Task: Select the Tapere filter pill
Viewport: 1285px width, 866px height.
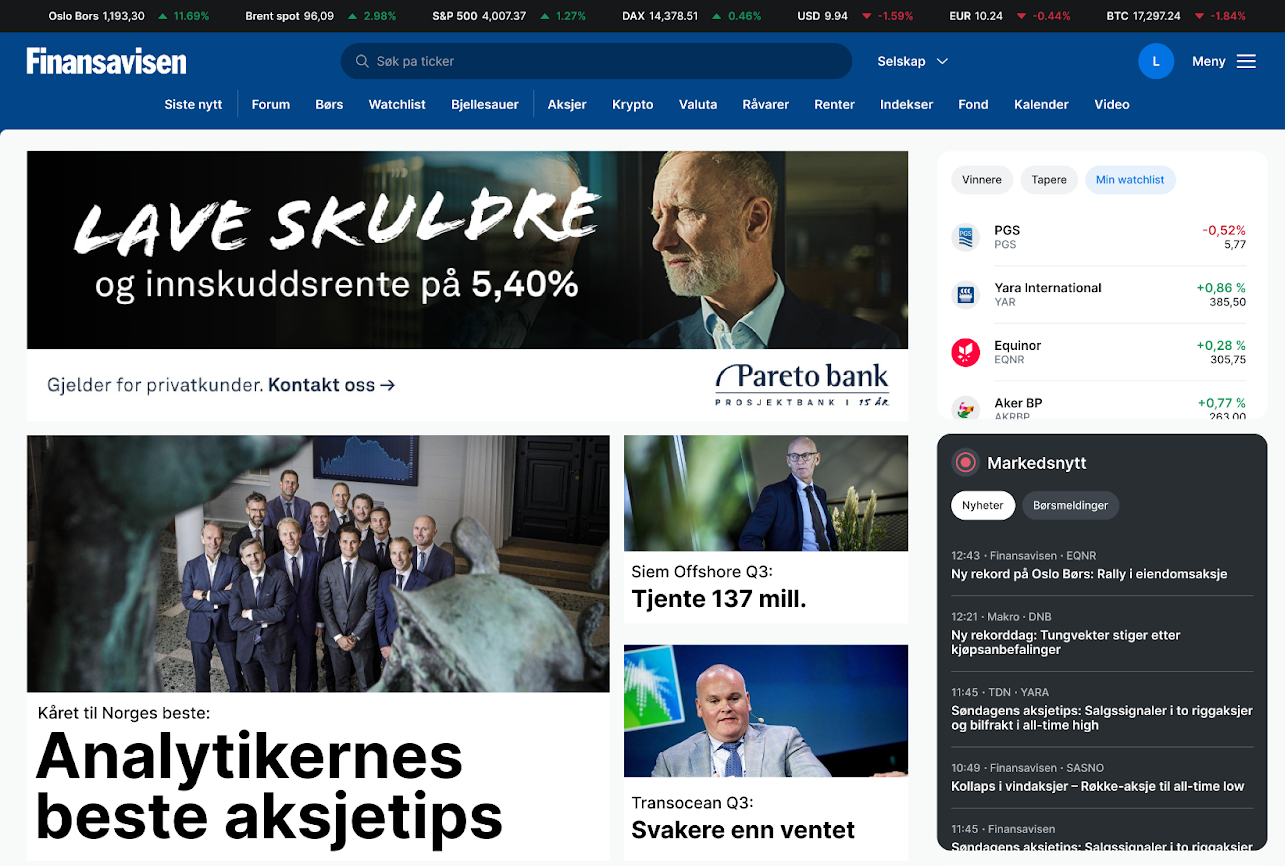Action: point(1049,180)
